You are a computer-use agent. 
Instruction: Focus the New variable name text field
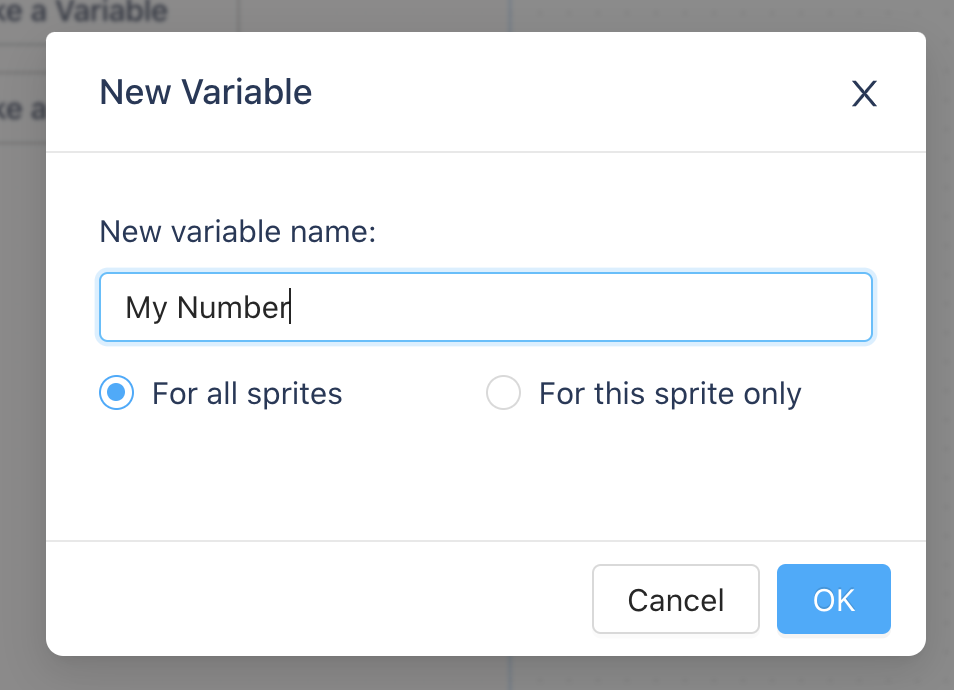click(x=486, y=307)
